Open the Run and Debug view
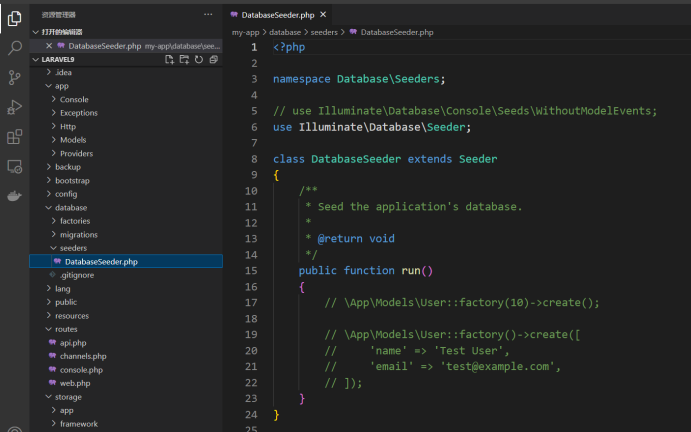691x432 pixels. pos(14,107)
